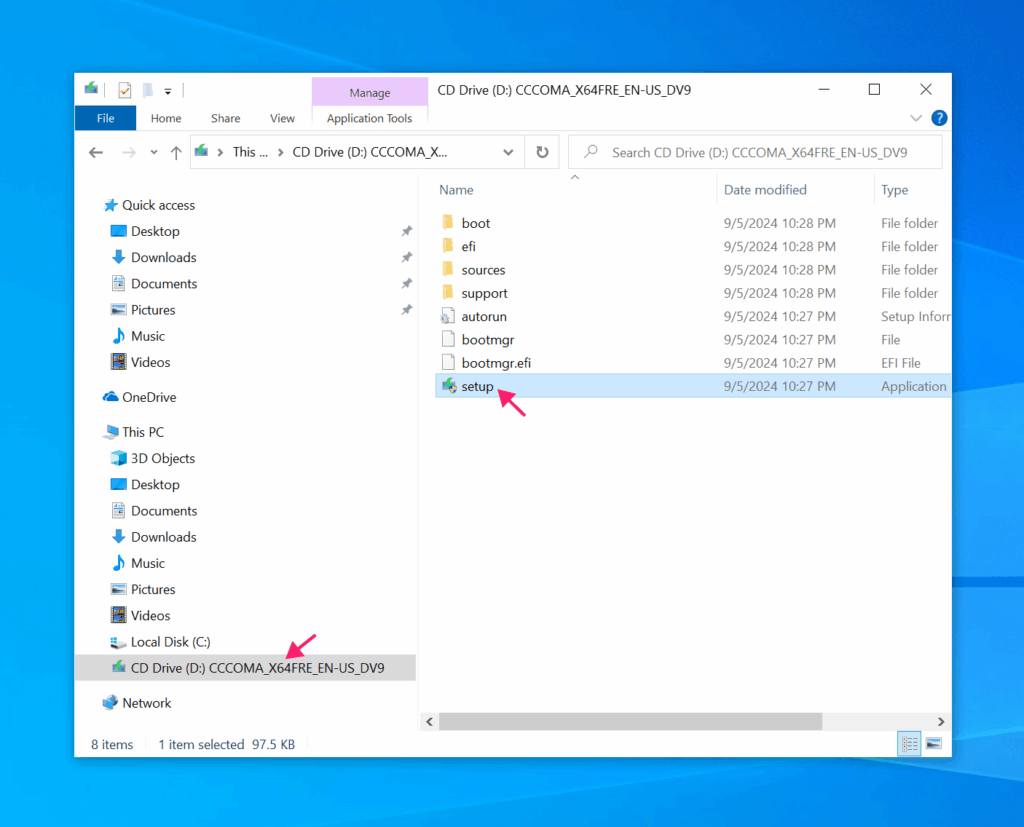Sort by the Name column header

pyautogui.click(x=456, y=190)
